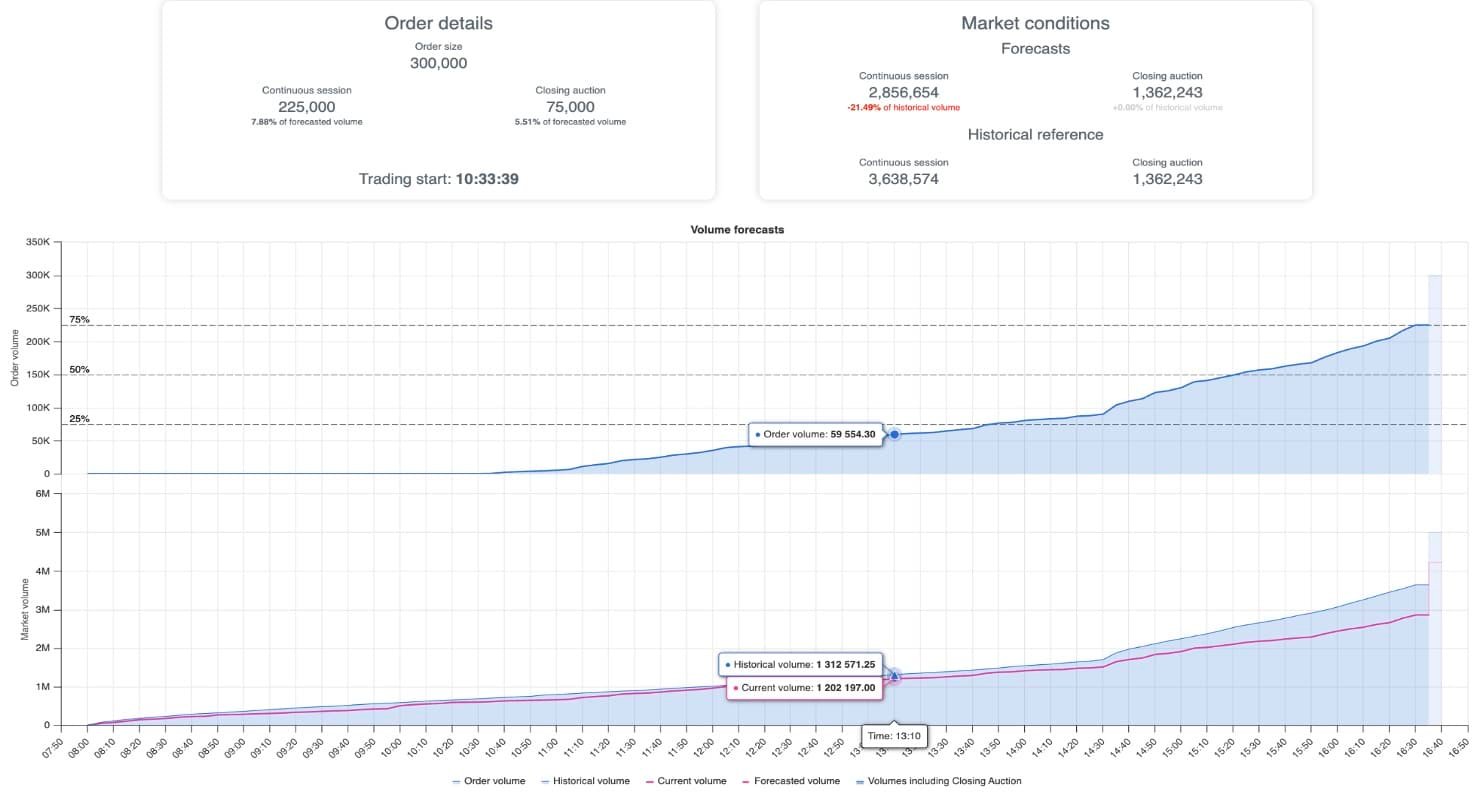Click the blue data point on the order volume curve
1484x802 pixels.
pyautogui.click(x=894, y=434)
